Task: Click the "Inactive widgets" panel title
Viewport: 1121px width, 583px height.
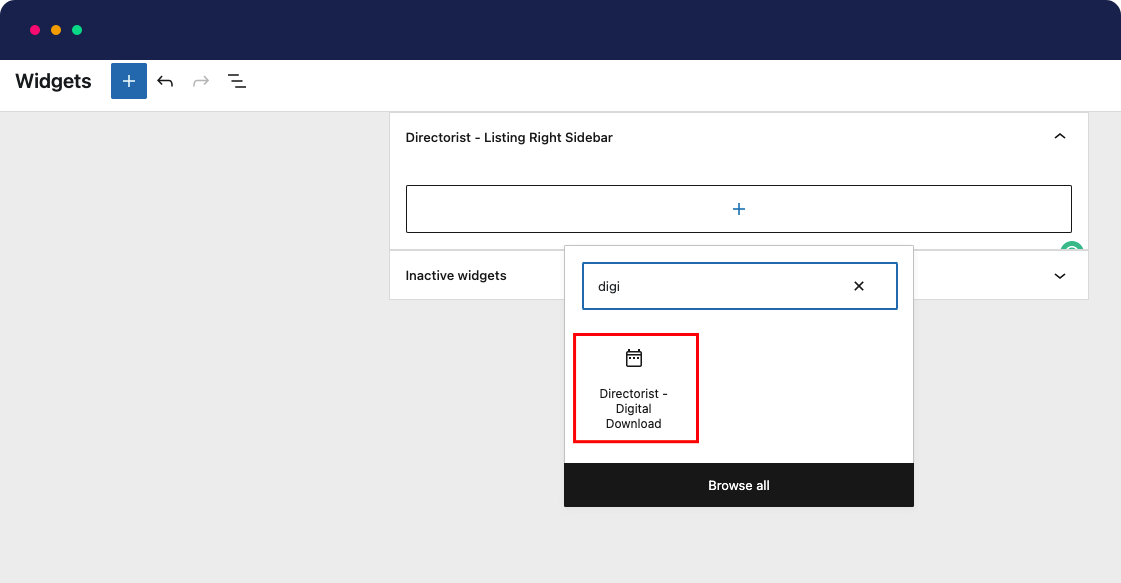Action: click(456, 276)
